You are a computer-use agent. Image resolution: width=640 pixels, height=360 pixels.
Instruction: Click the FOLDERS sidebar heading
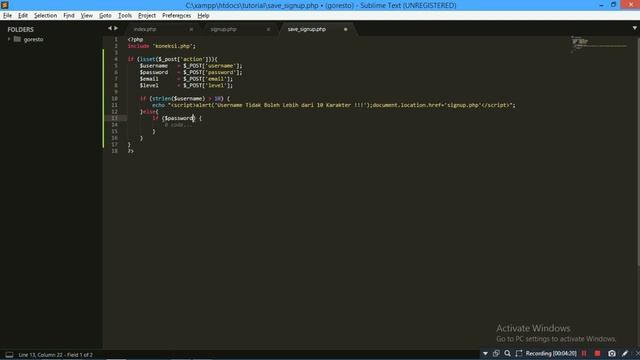coord(20,29)
